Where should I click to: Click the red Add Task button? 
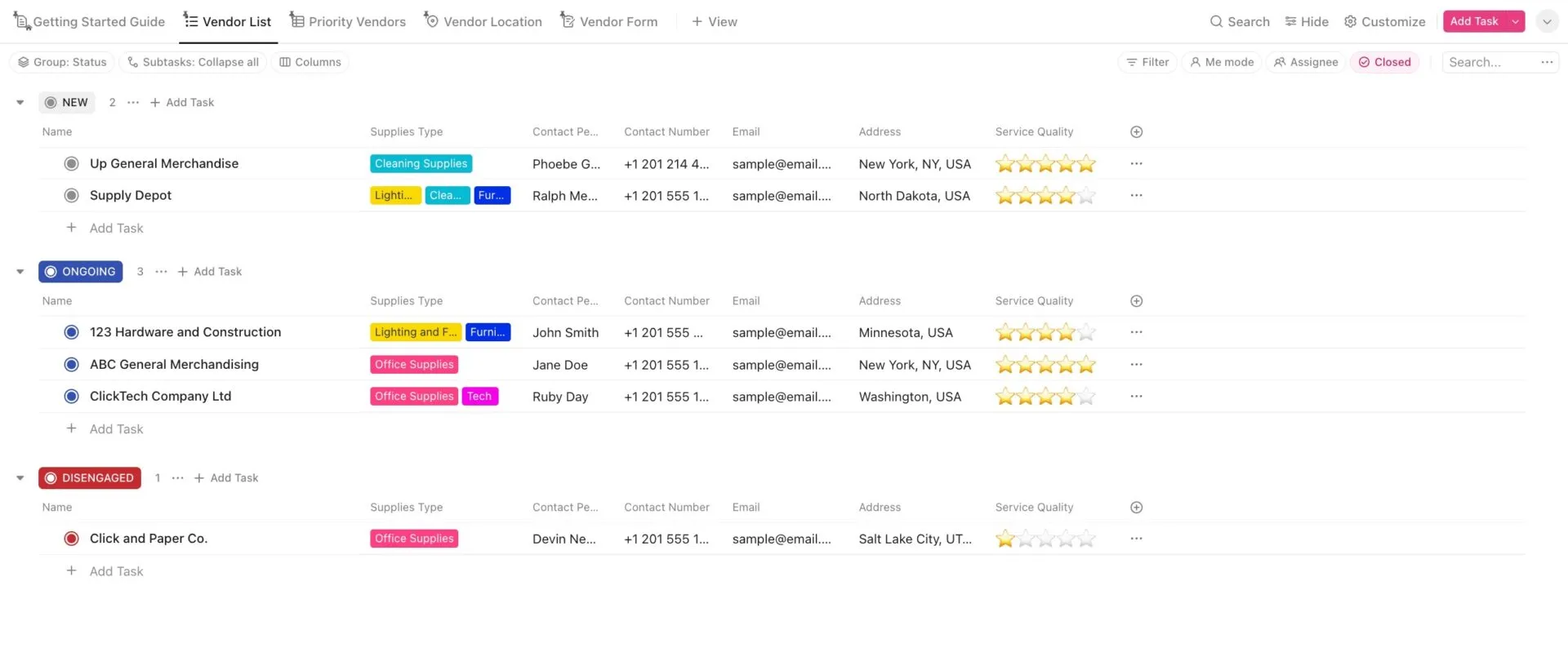click(x=1474, y=22)
